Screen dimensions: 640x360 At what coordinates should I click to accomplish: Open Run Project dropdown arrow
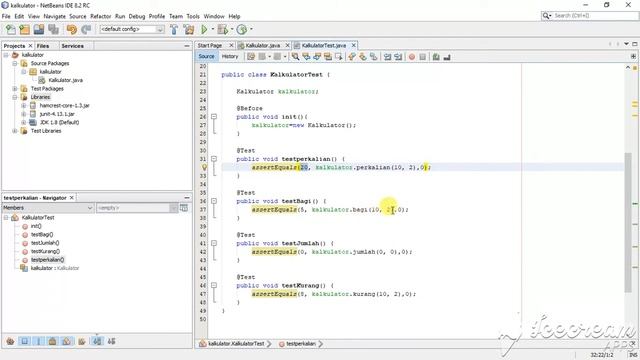(212, 29)
